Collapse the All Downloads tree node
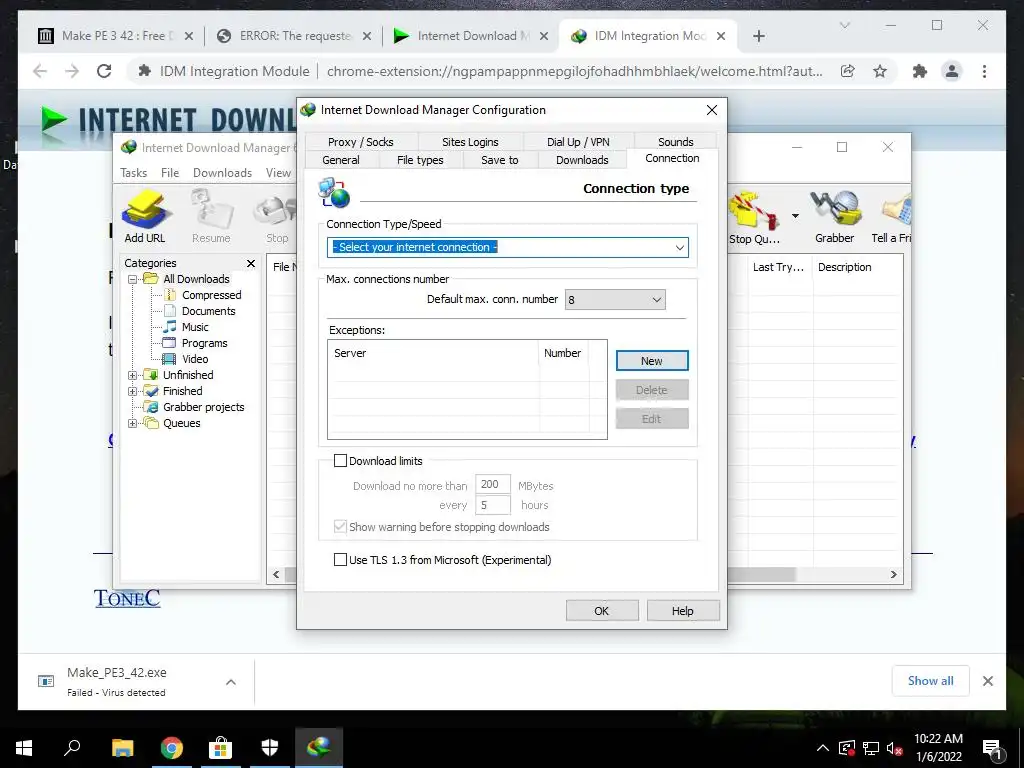This screenshot has width=1024, height=768. (133, 280)
